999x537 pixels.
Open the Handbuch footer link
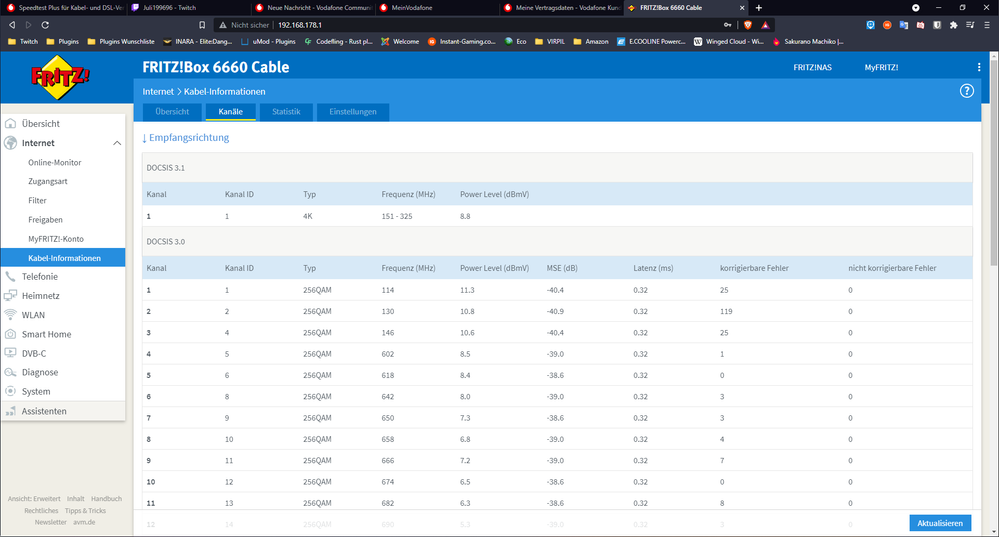pyautogui.click(x=106, y=499)
